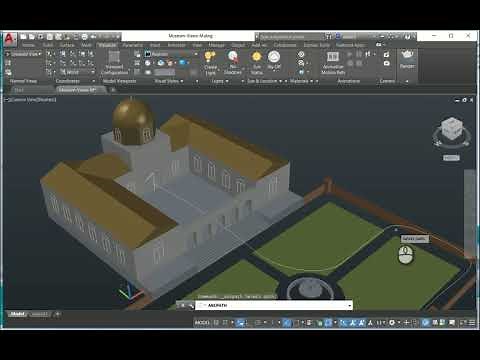480x360 pixels.
Task: Click the Annotation scale 1:1 button
Action: [381, 322]
